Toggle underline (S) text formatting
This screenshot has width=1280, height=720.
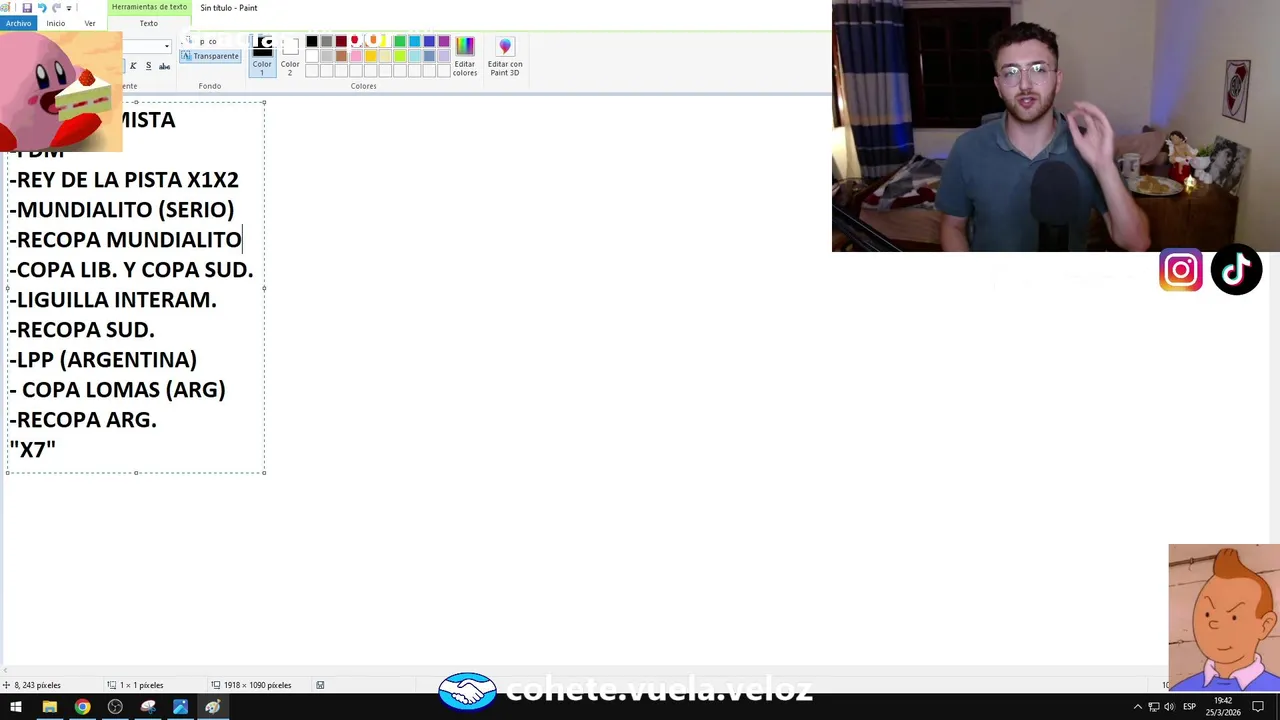pos(148,66)
